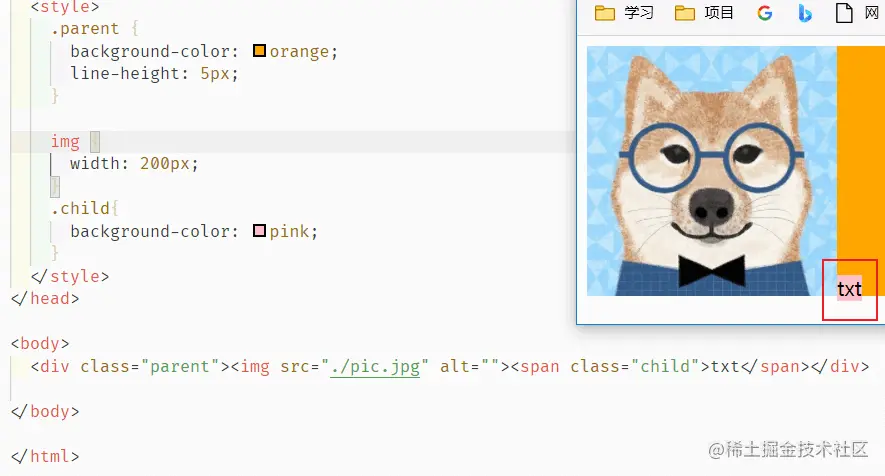Click the orange color swatch
Image resolution: width=885 pixels, height=476 pixels.
pyautogui.click(x=259, y=51)
